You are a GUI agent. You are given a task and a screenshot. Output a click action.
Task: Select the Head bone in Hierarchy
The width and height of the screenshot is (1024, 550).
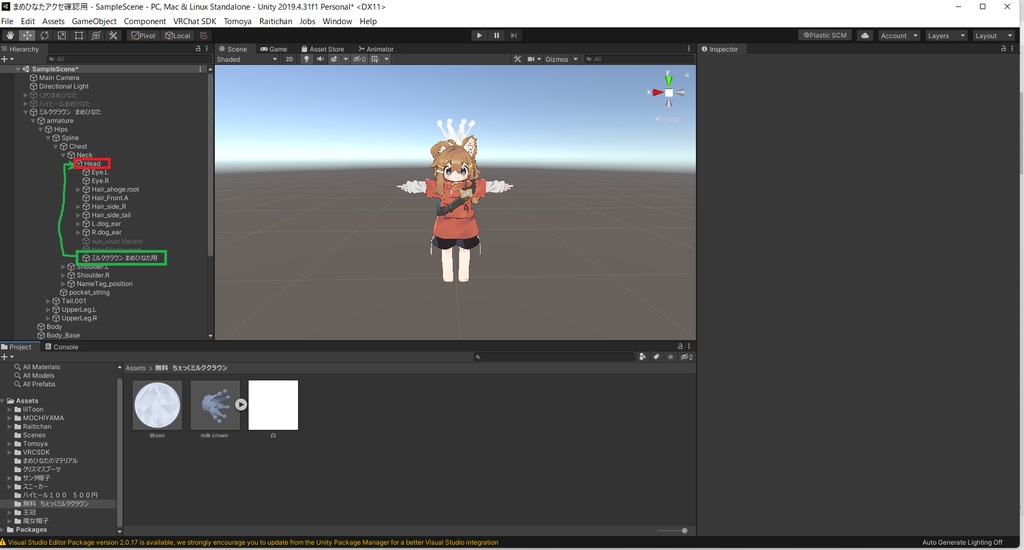pos(92,163)
